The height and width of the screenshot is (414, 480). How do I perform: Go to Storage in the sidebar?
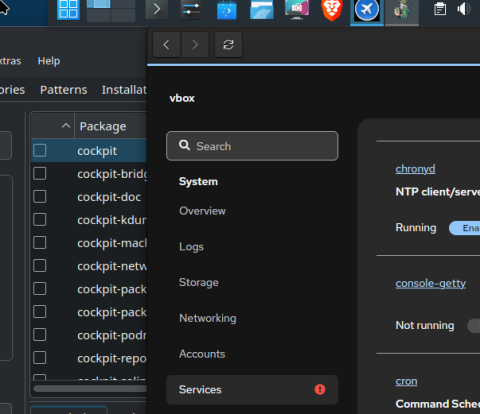tap(199, 282)
